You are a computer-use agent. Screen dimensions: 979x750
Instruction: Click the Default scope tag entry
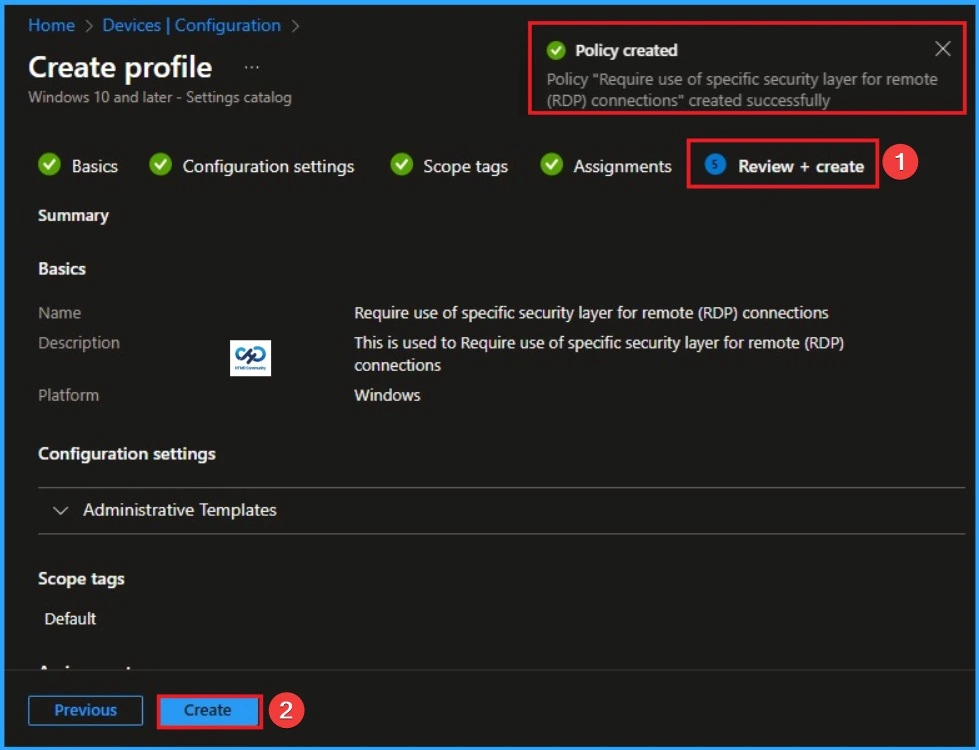point(69,618)
